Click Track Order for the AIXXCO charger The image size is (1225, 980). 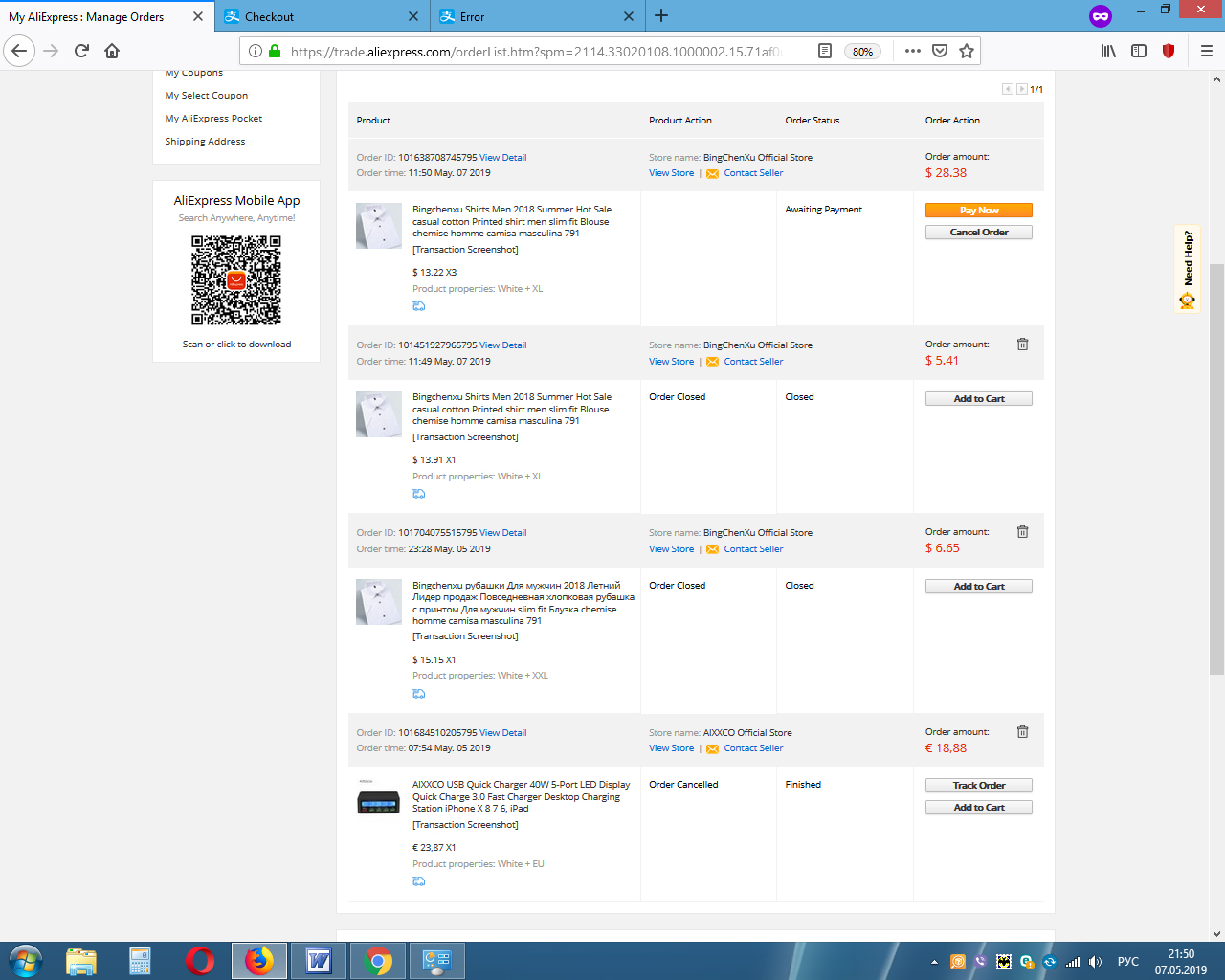[x=979, y=786]
